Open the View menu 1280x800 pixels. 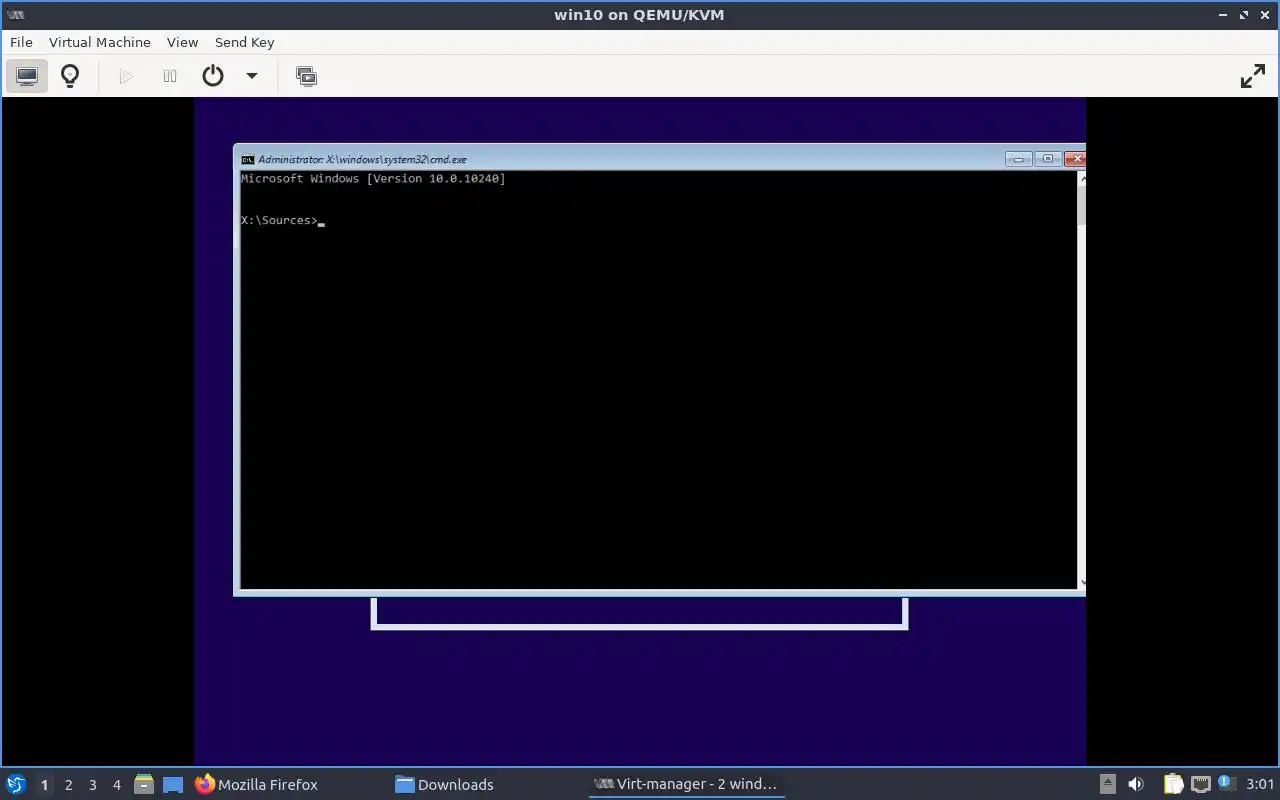pos(183,42)
